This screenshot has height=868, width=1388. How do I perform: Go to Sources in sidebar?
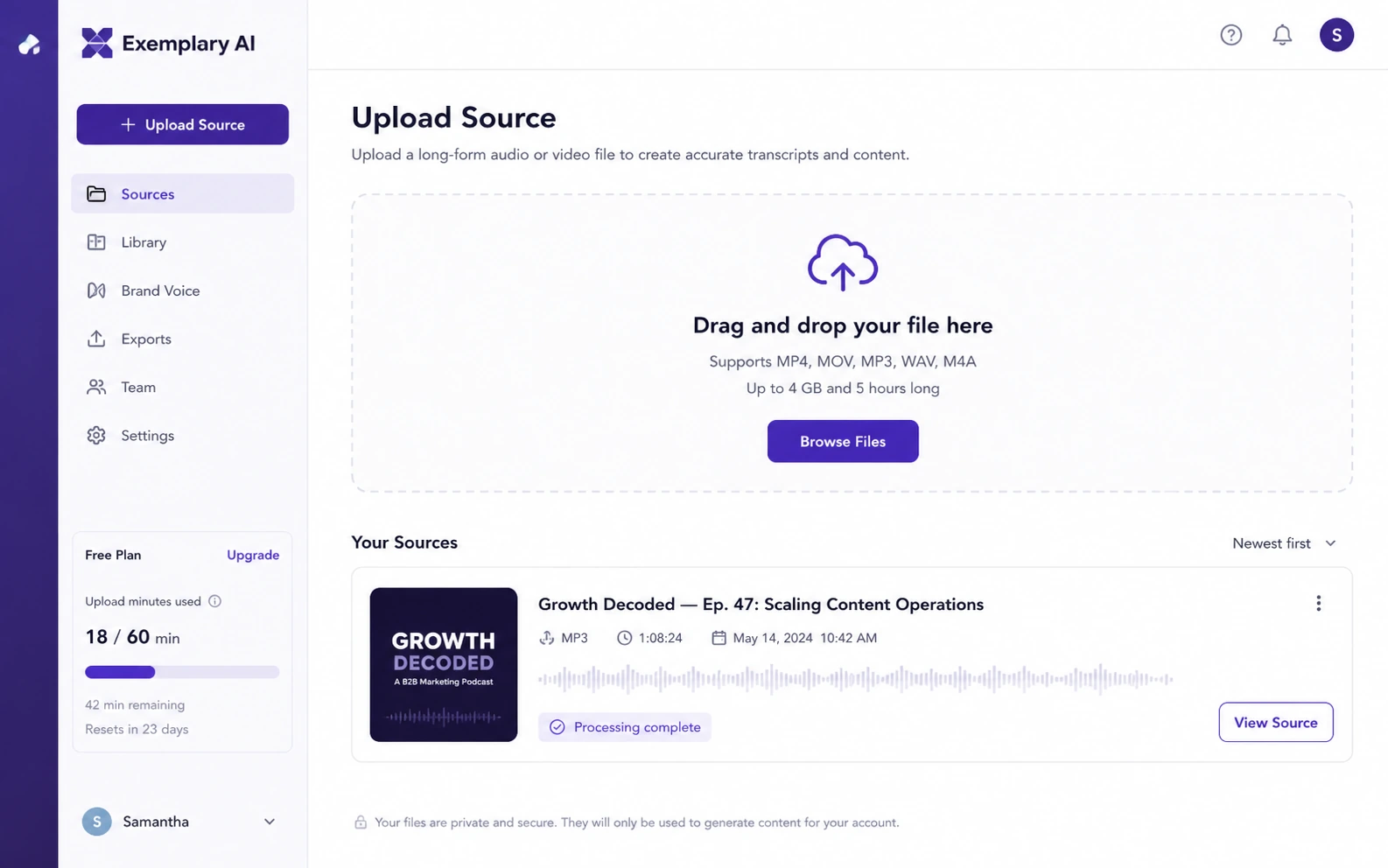182,193
